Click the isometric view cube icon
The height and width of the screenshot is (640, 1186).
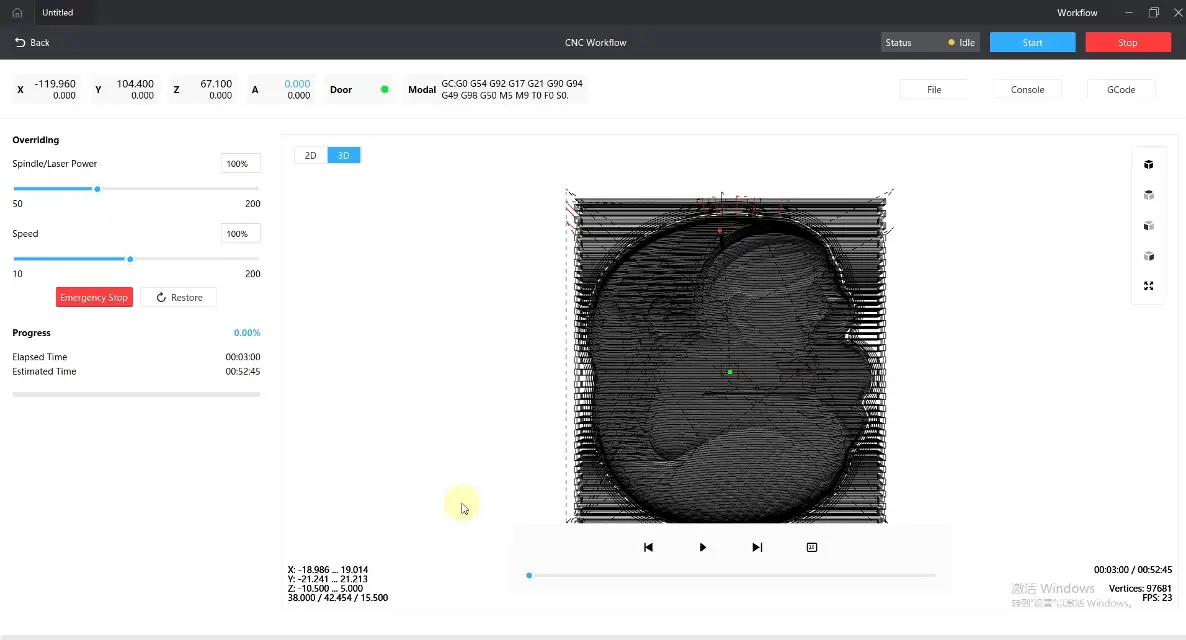pos(1148,165)
